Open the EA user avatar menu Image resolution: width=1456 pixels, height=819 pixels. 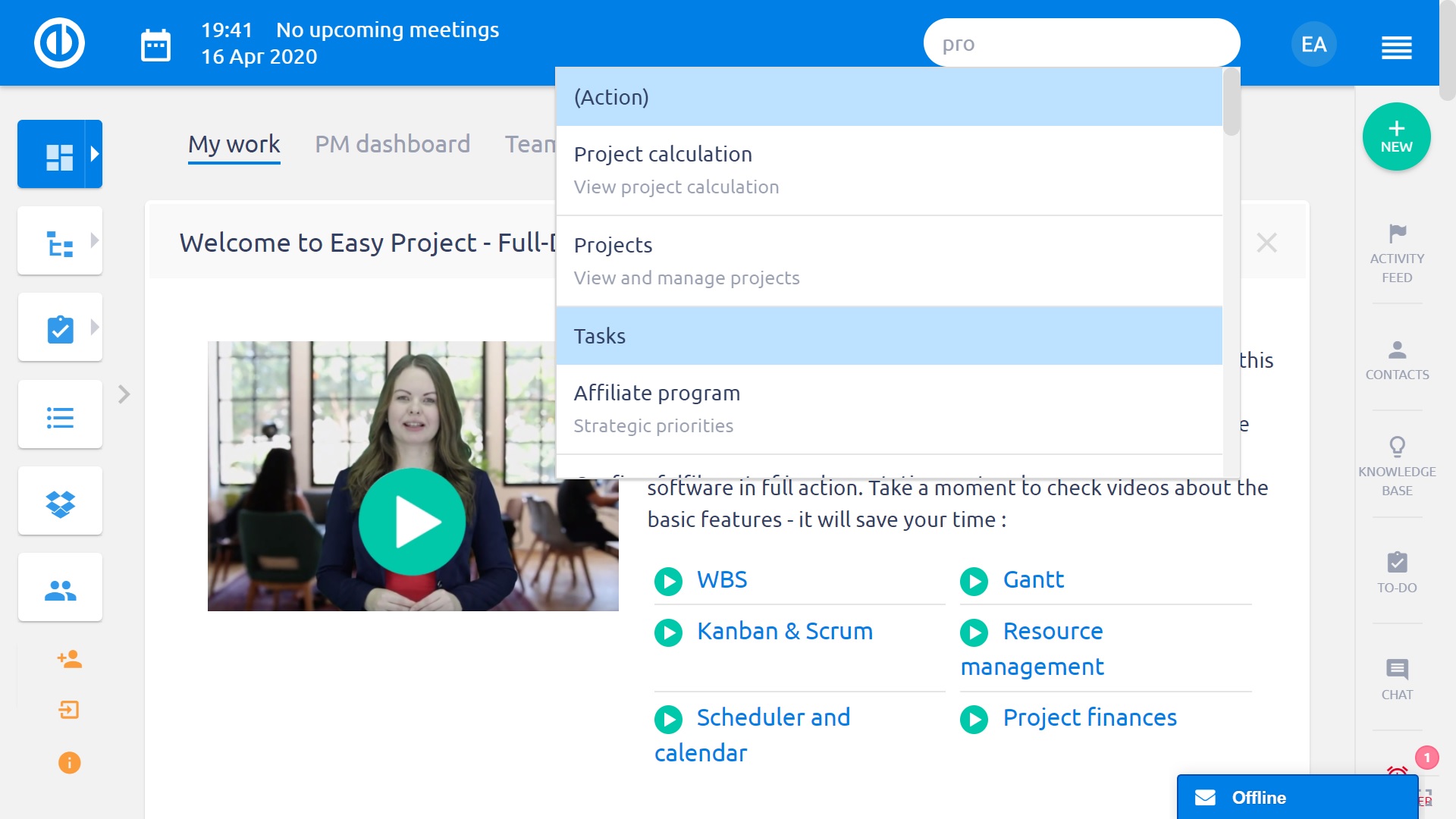(1313, 44)
